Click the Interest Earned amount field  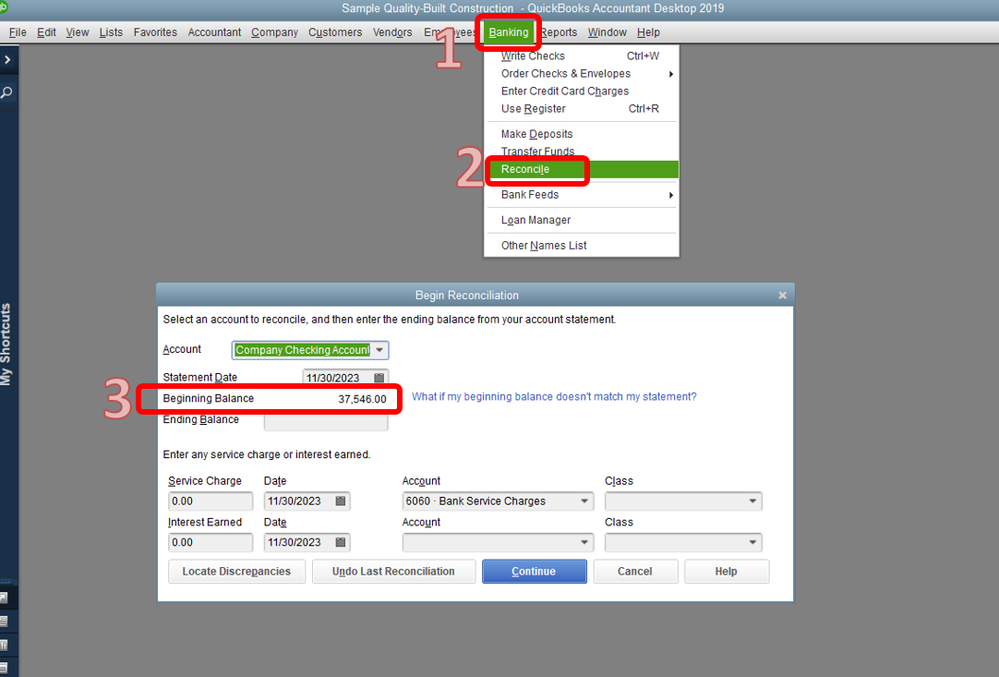pyautogui.click(x=210, y=543)
